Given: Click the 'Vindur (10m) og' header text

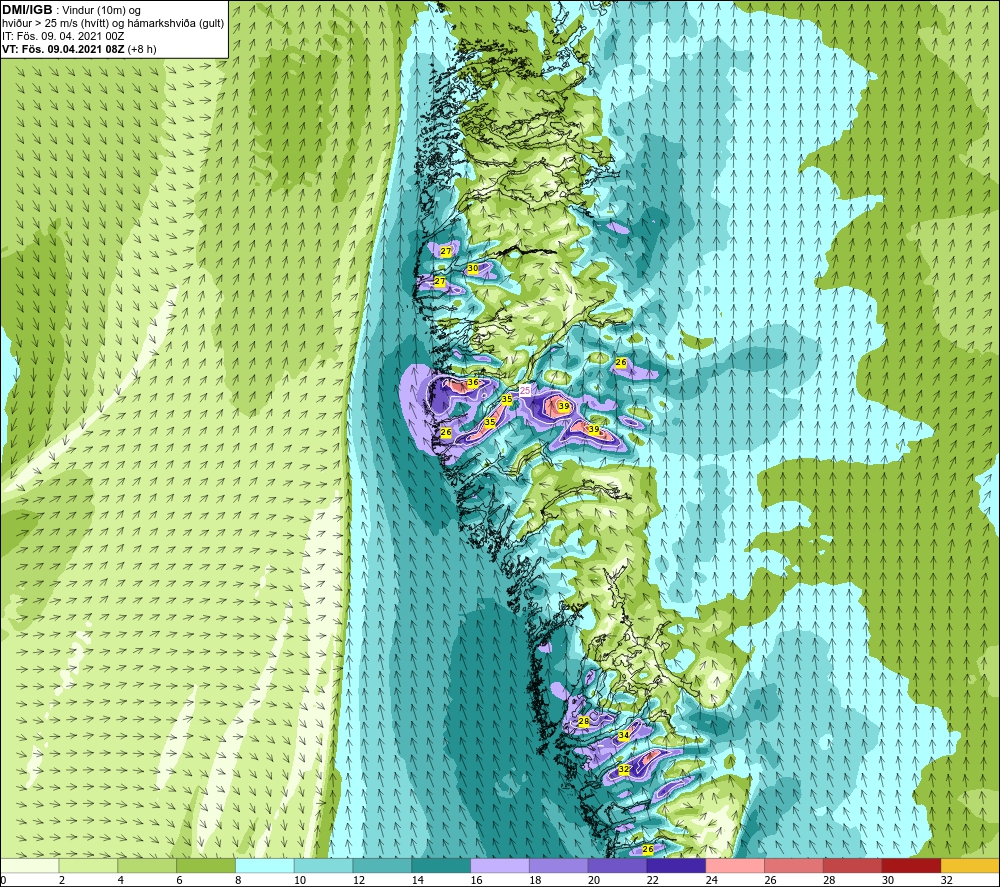Looking at the screenshot, I should tap(102, 11).
